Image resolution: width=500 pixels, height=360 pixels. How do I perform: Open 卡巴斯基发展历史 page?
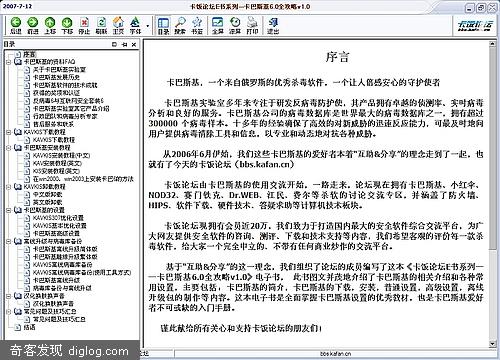pos(56,77)
